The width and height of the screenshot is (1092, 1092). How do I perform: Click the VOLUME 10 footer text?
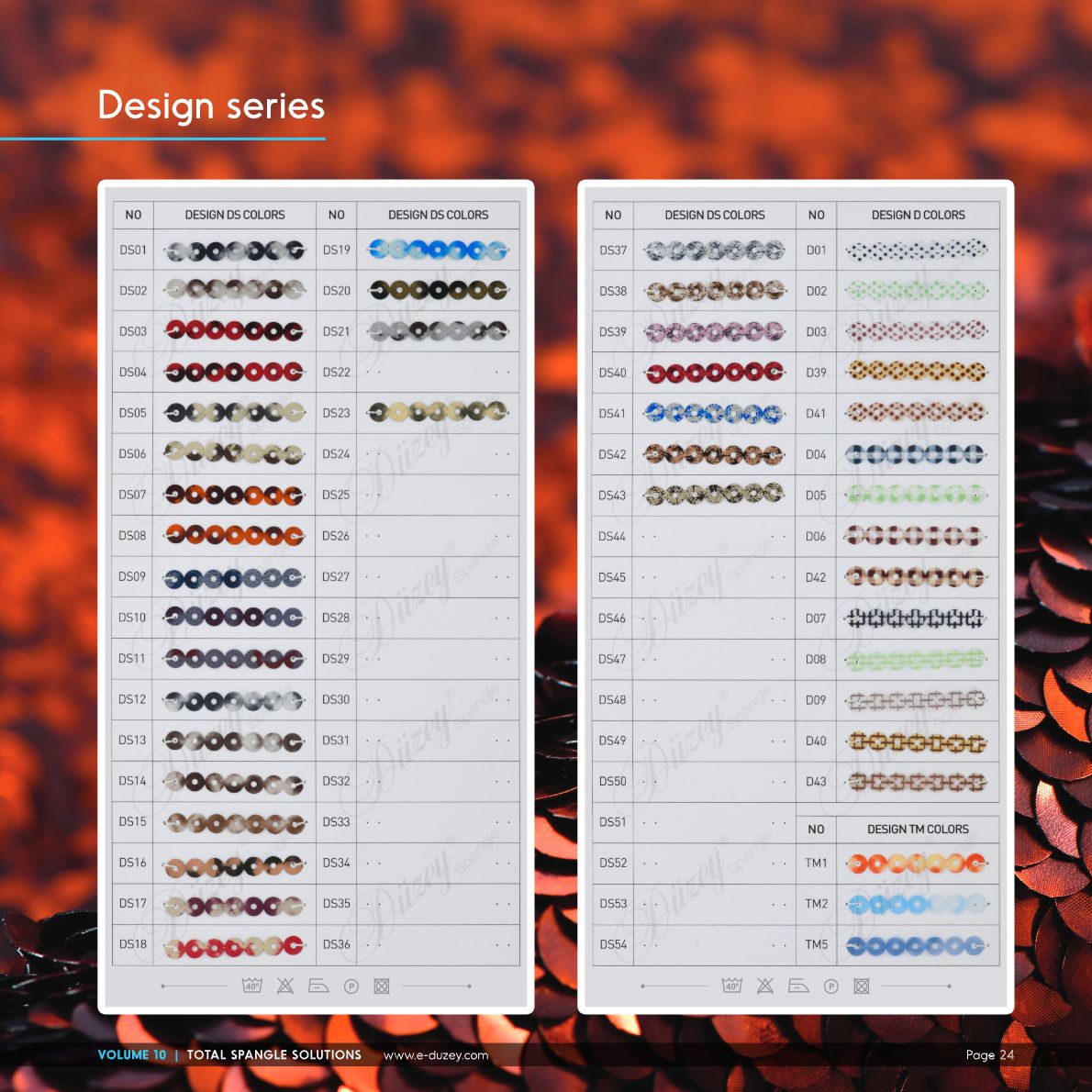(132, 1055)
